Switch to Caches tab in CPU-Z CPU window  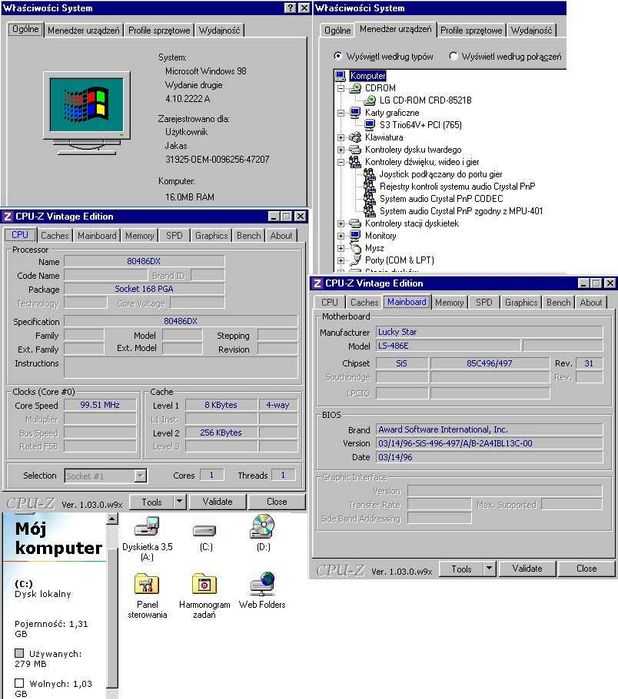point(54,235)
